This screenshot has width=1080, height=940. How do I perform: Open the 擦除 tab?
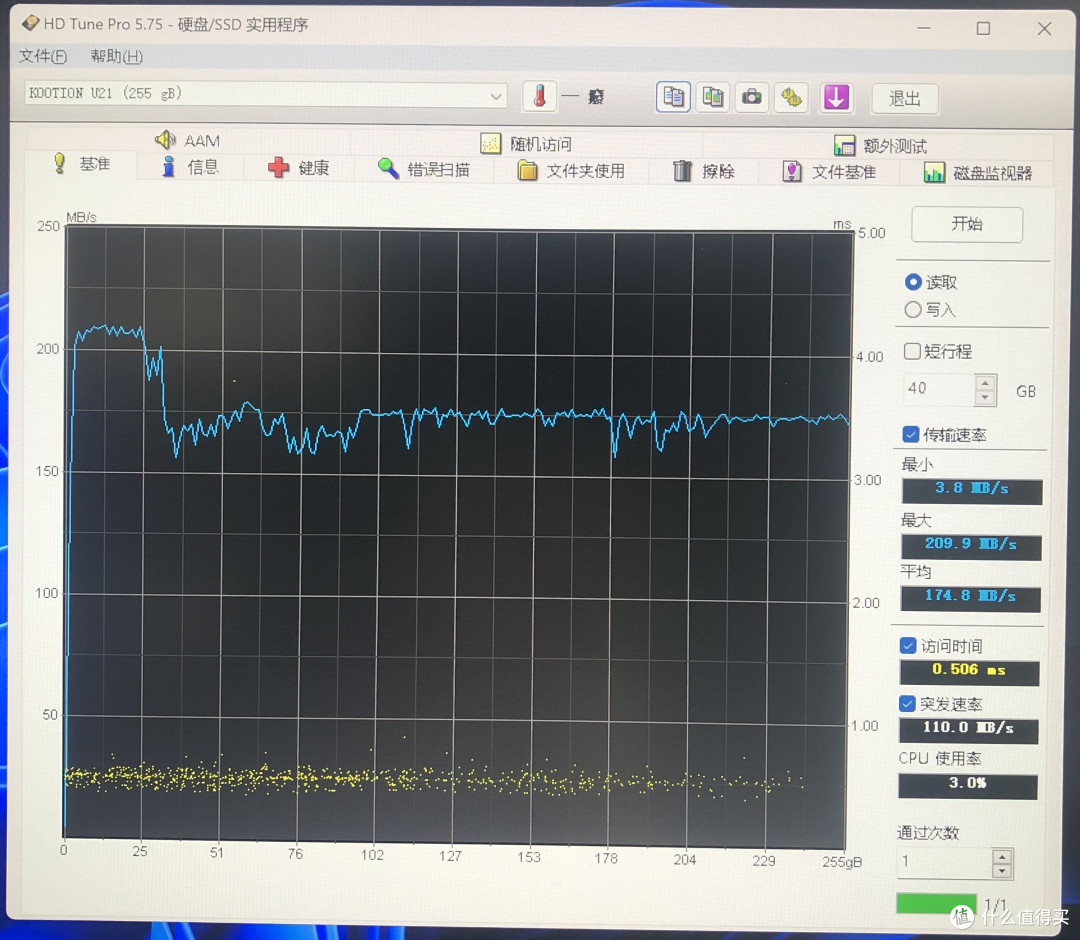tap(704, 171)
